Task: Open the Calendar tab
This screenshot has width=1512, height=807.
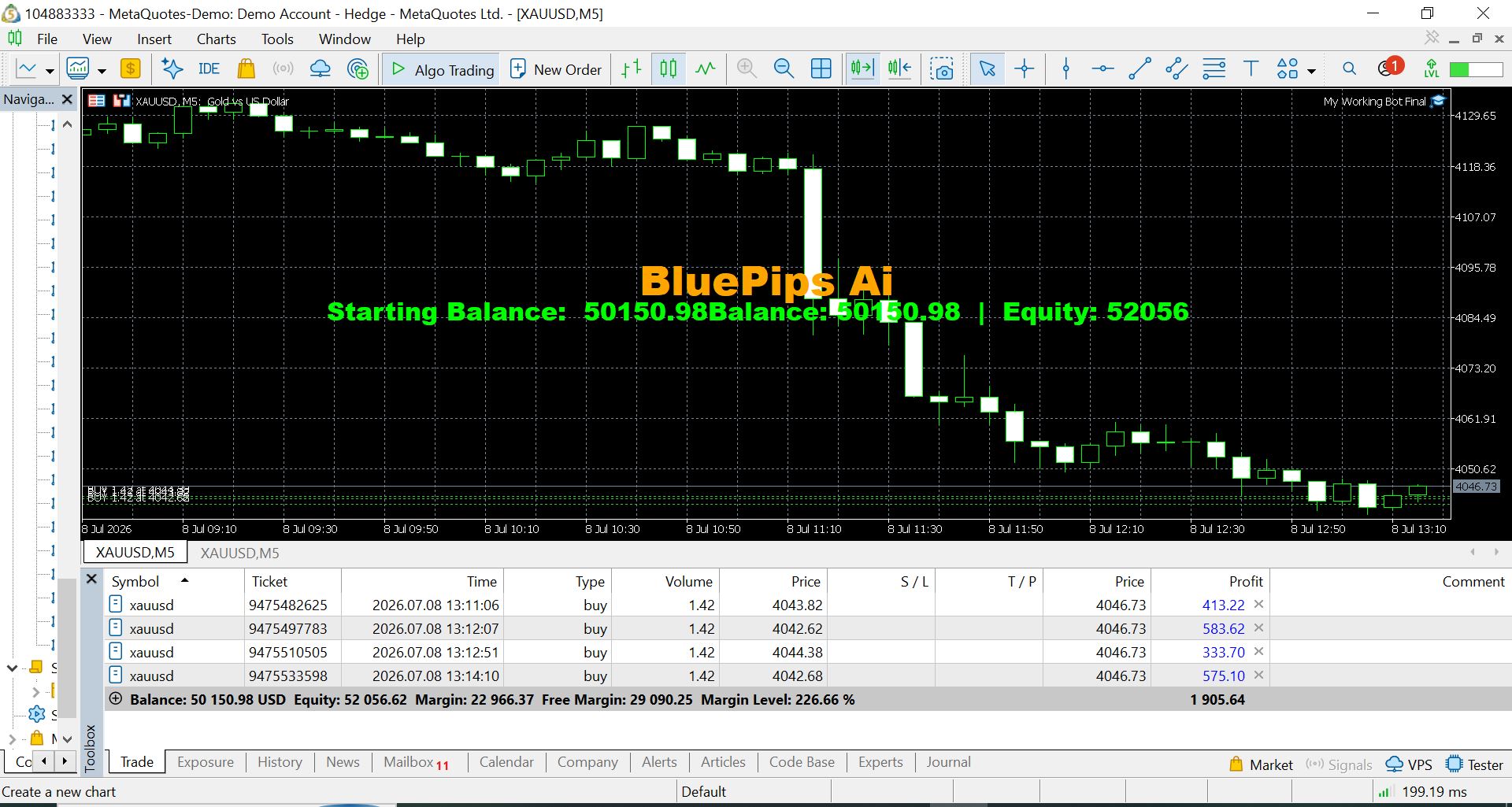Action: click(506, 762)
